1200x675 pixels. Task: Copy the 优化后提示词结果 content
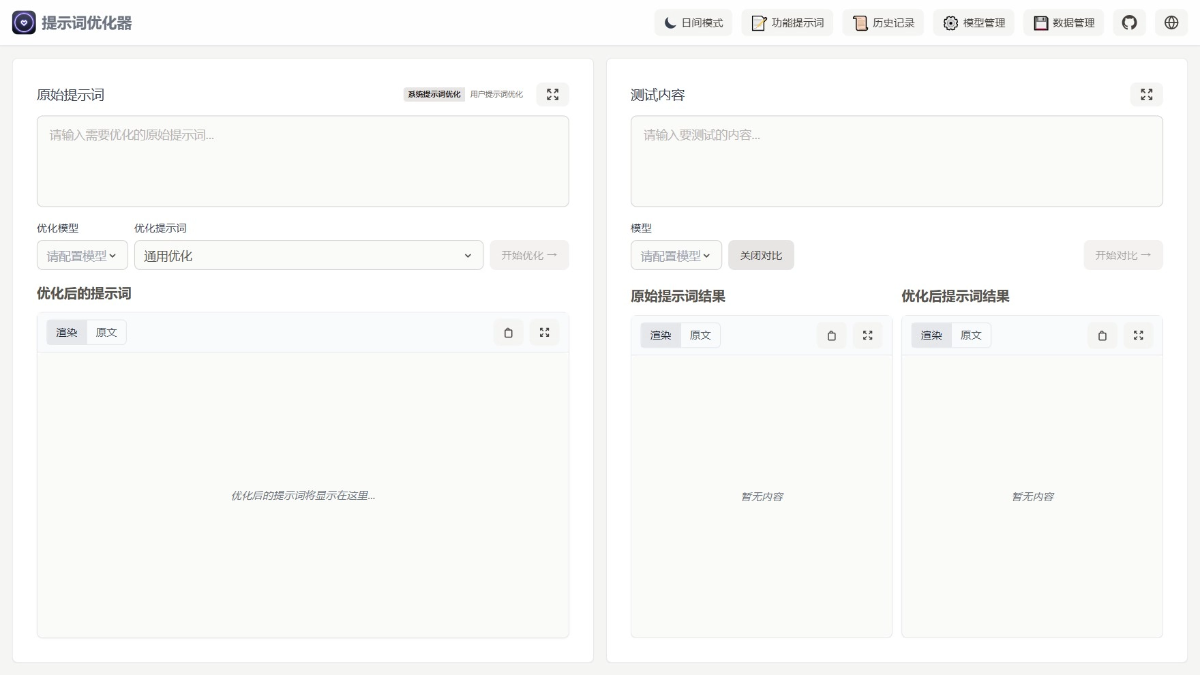click(x=1102, y=336)
